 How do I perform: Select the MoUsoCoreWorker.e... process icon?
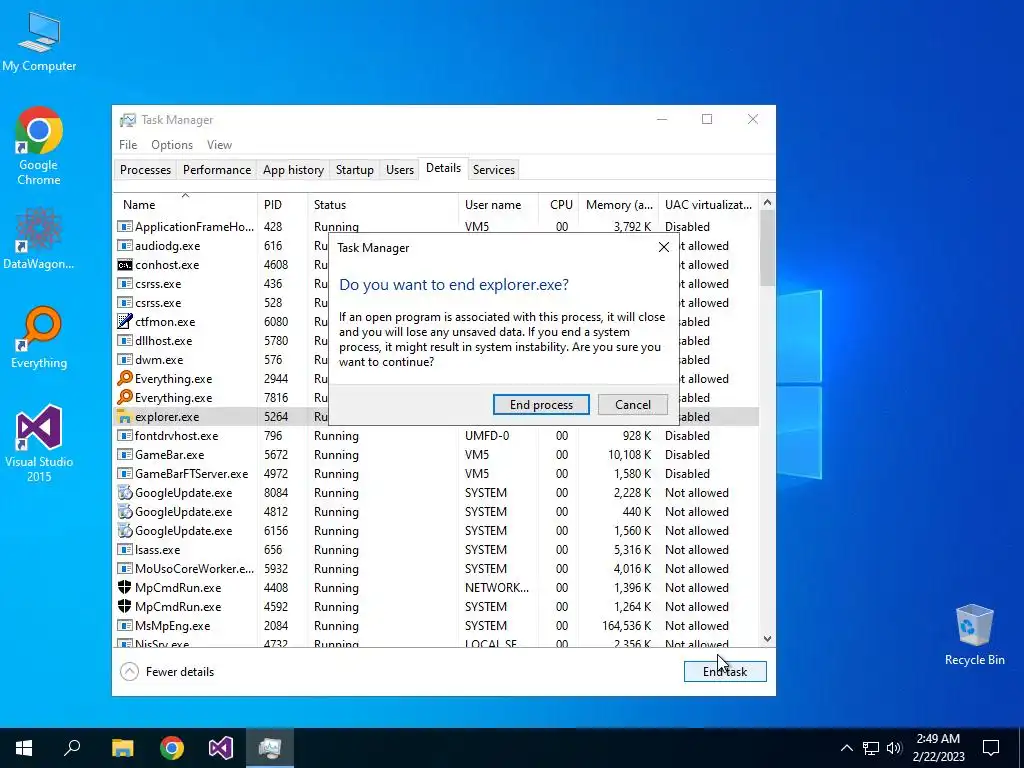click(125, 568)
